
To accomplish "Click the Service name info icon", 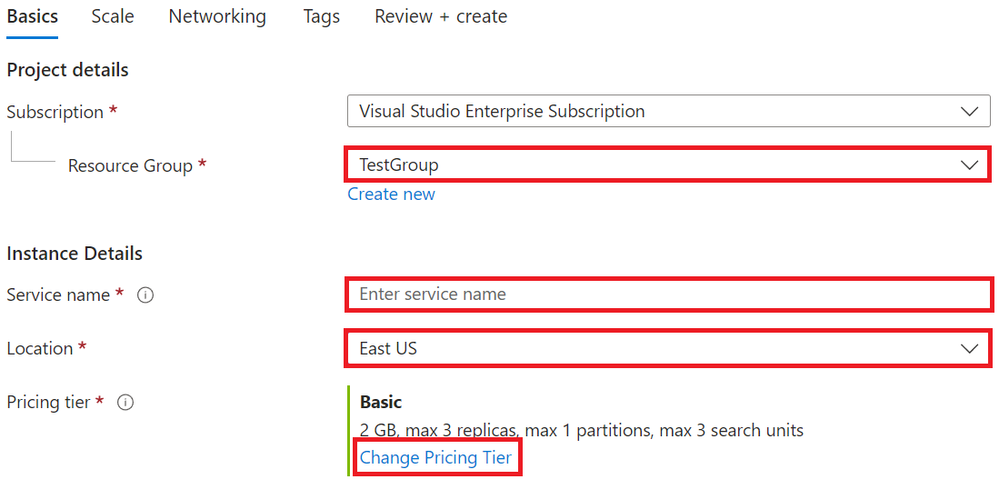I will click(x=145, y=295).
